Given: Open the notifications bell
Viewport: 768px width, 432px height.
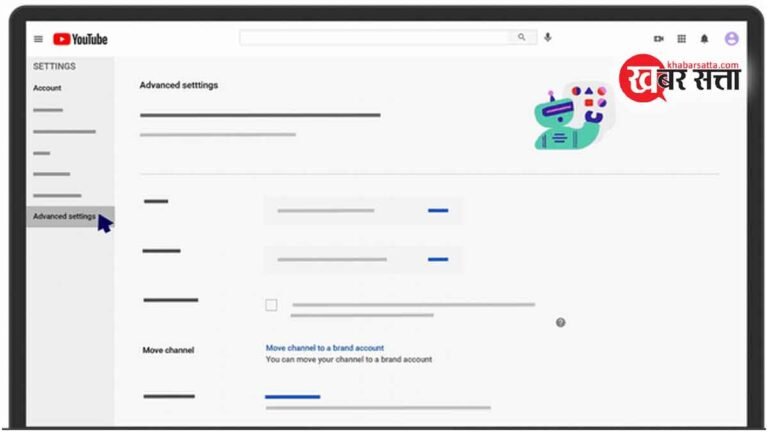Looking at the screenshot, I should click(x=704, y=39).
